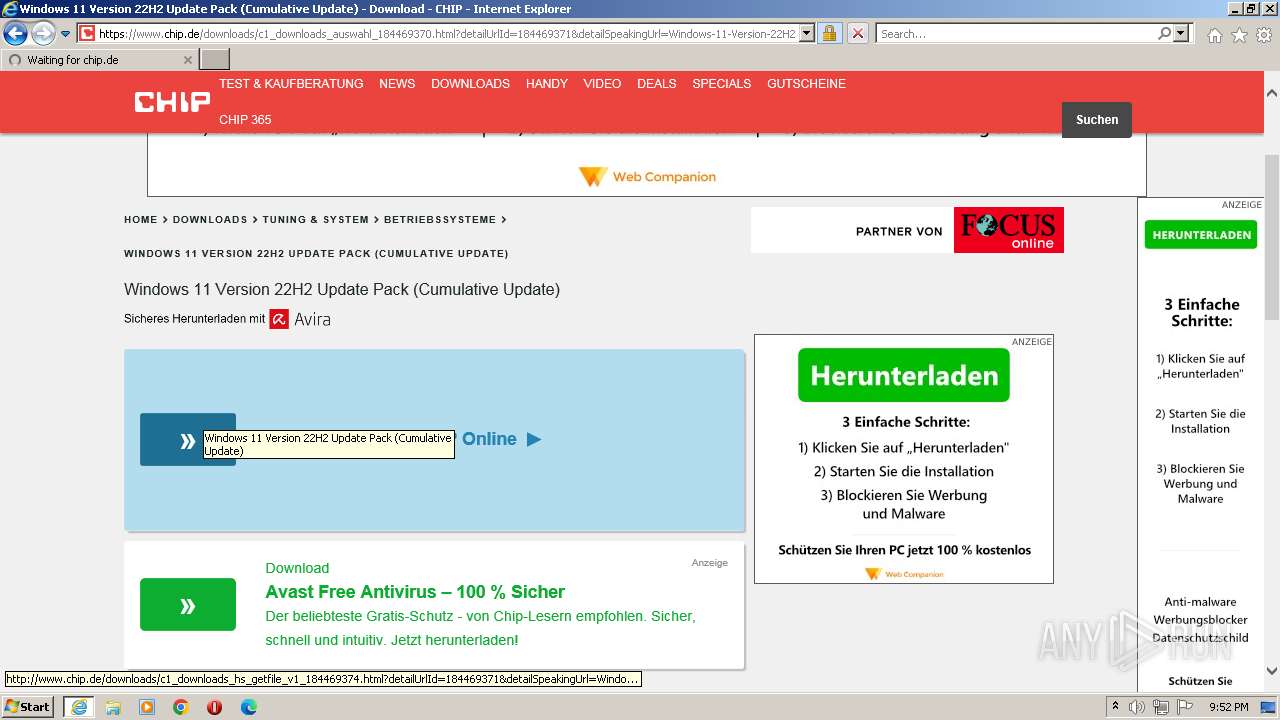Open the VIDEO navigation item
Image resolution: width=1280 pixels, height=720 pixels.
602,84
